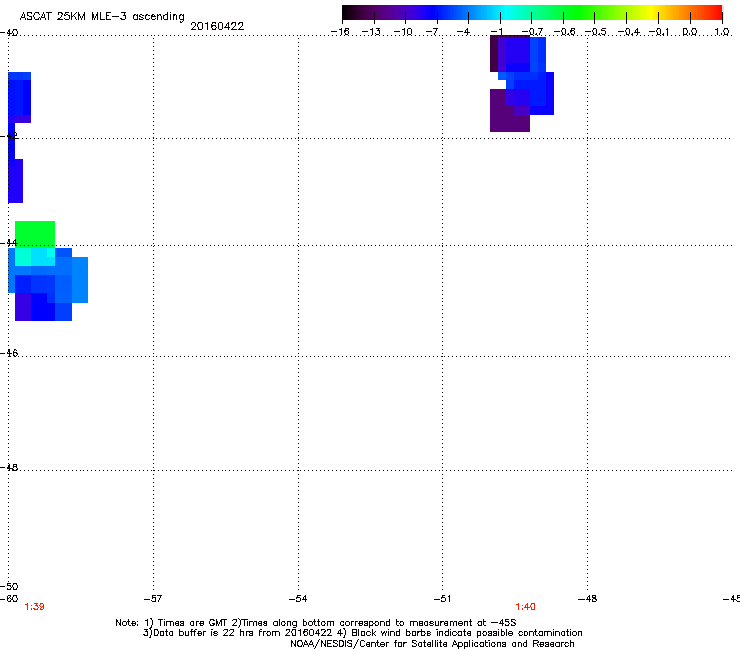Select the color bar label 0.0
This screenshot has width=740, height=650.
point(690,32)
